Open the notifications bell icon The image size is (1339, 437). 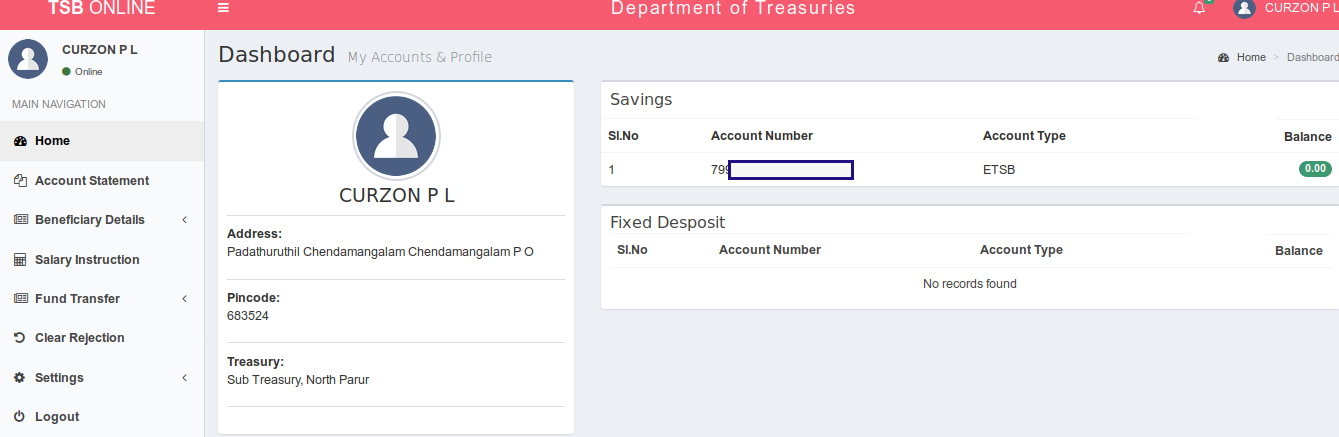[x=1199, y=8]
